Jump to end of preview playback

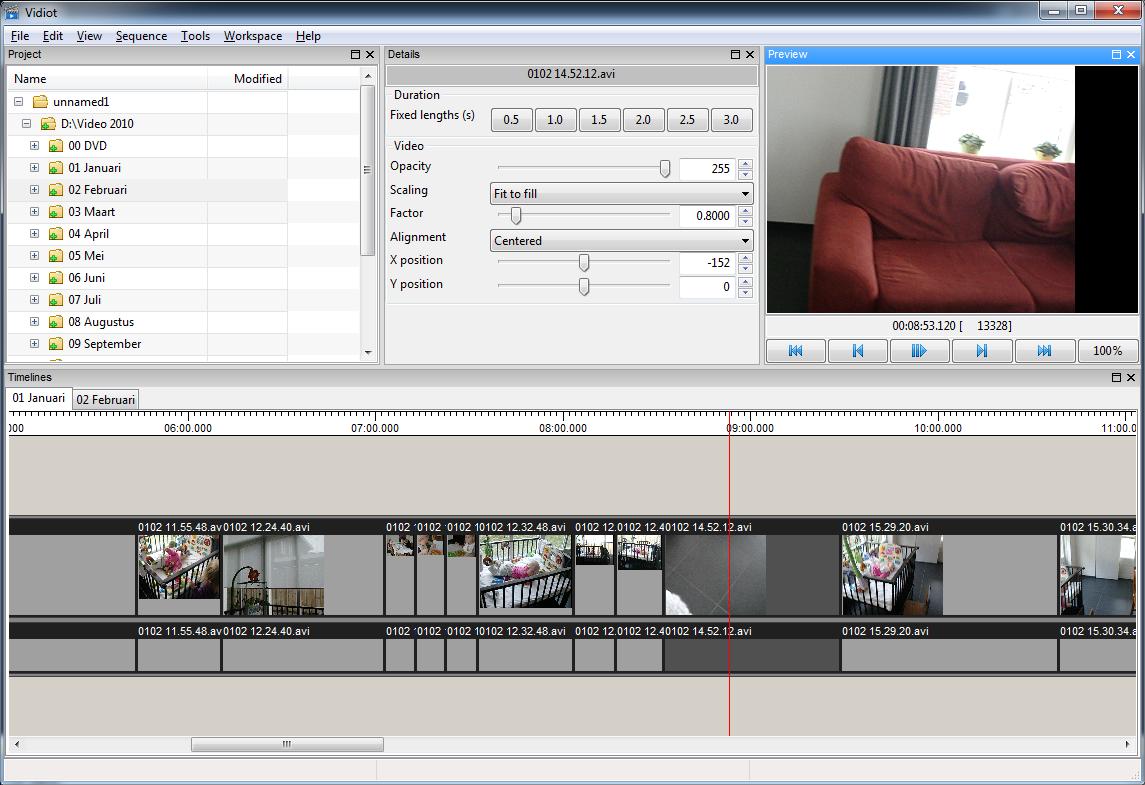[1044, 351]
